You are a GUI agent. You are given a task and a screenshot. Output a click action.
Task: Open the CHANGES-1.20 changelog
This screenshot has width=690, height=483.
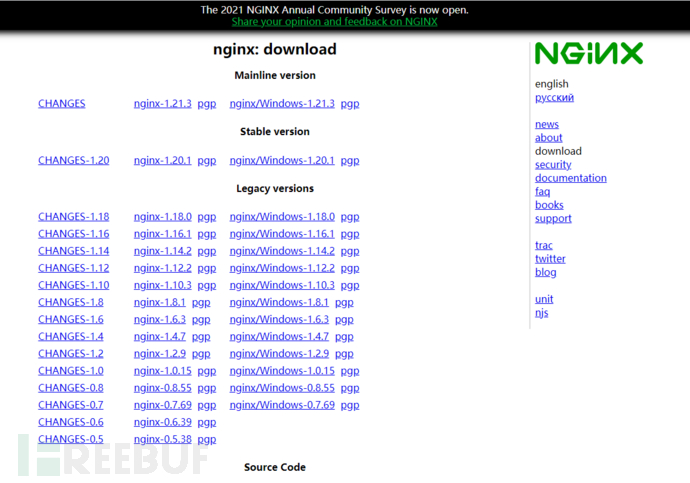73,161
